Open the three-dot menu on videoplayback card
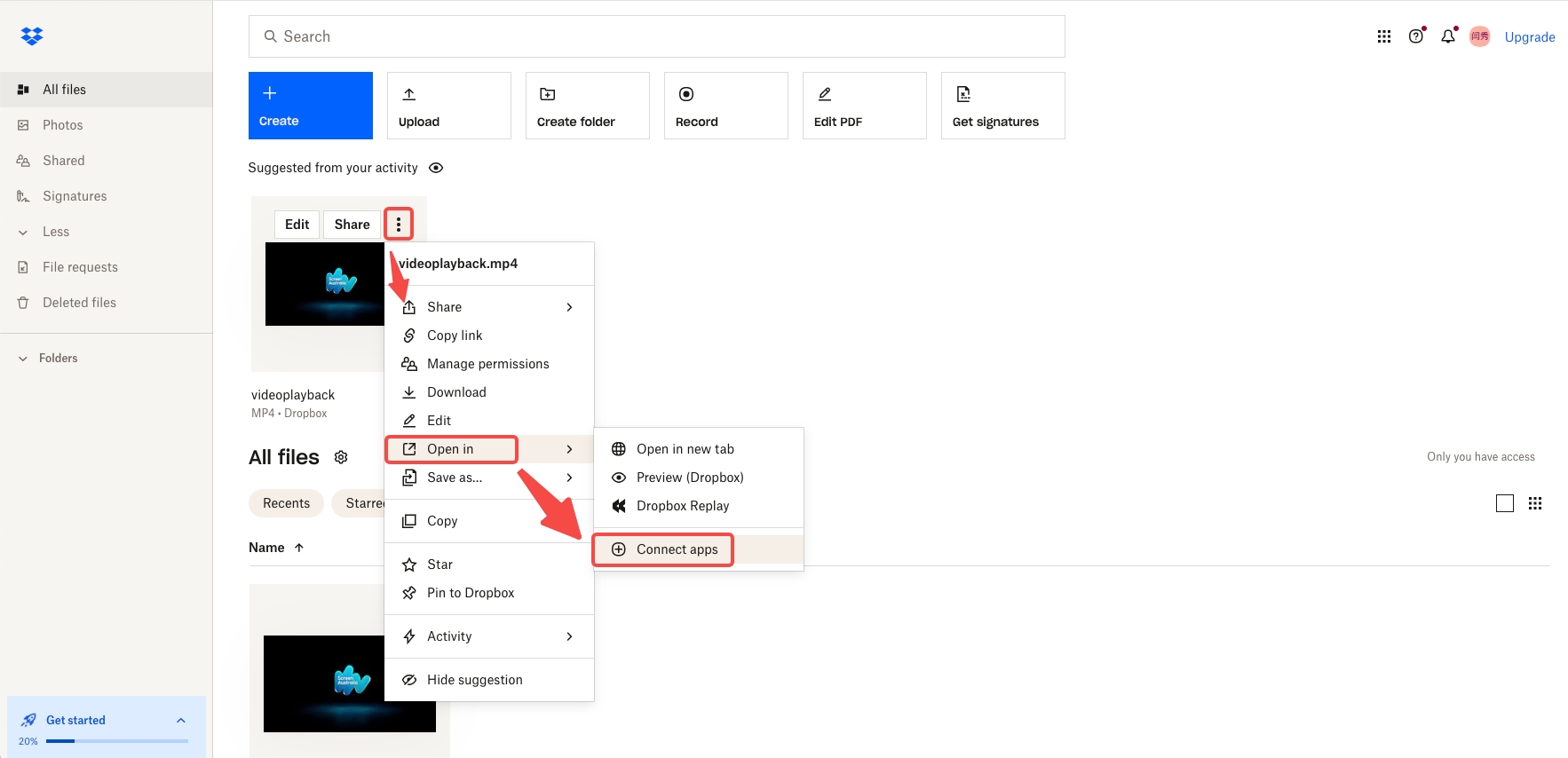This screenshot has height=758, width=1568. [399, 225]
